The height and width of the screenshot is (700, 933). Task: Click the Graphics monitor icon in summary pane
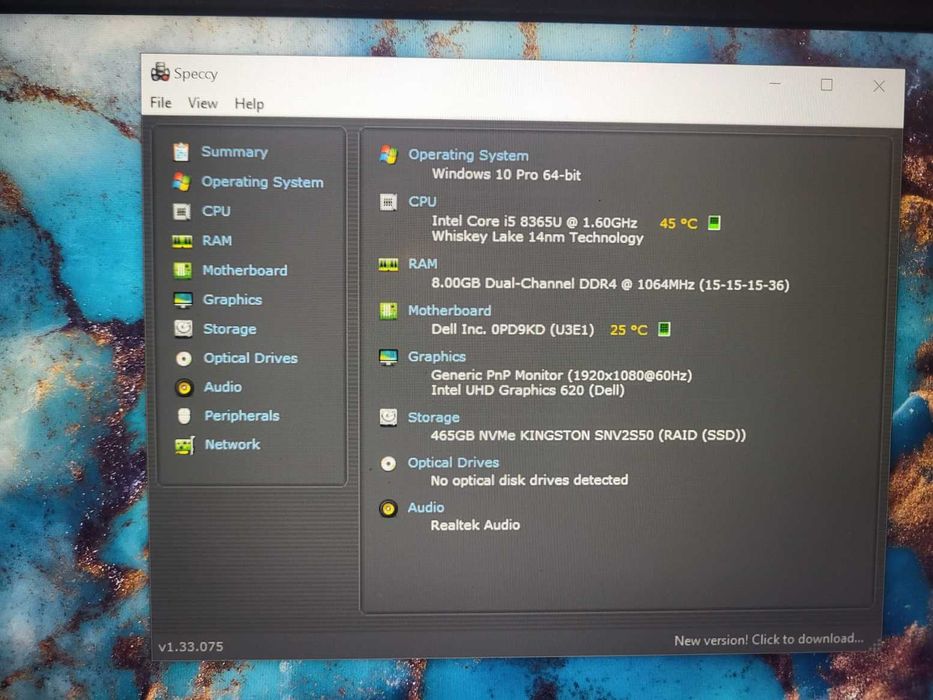point(388,357)
